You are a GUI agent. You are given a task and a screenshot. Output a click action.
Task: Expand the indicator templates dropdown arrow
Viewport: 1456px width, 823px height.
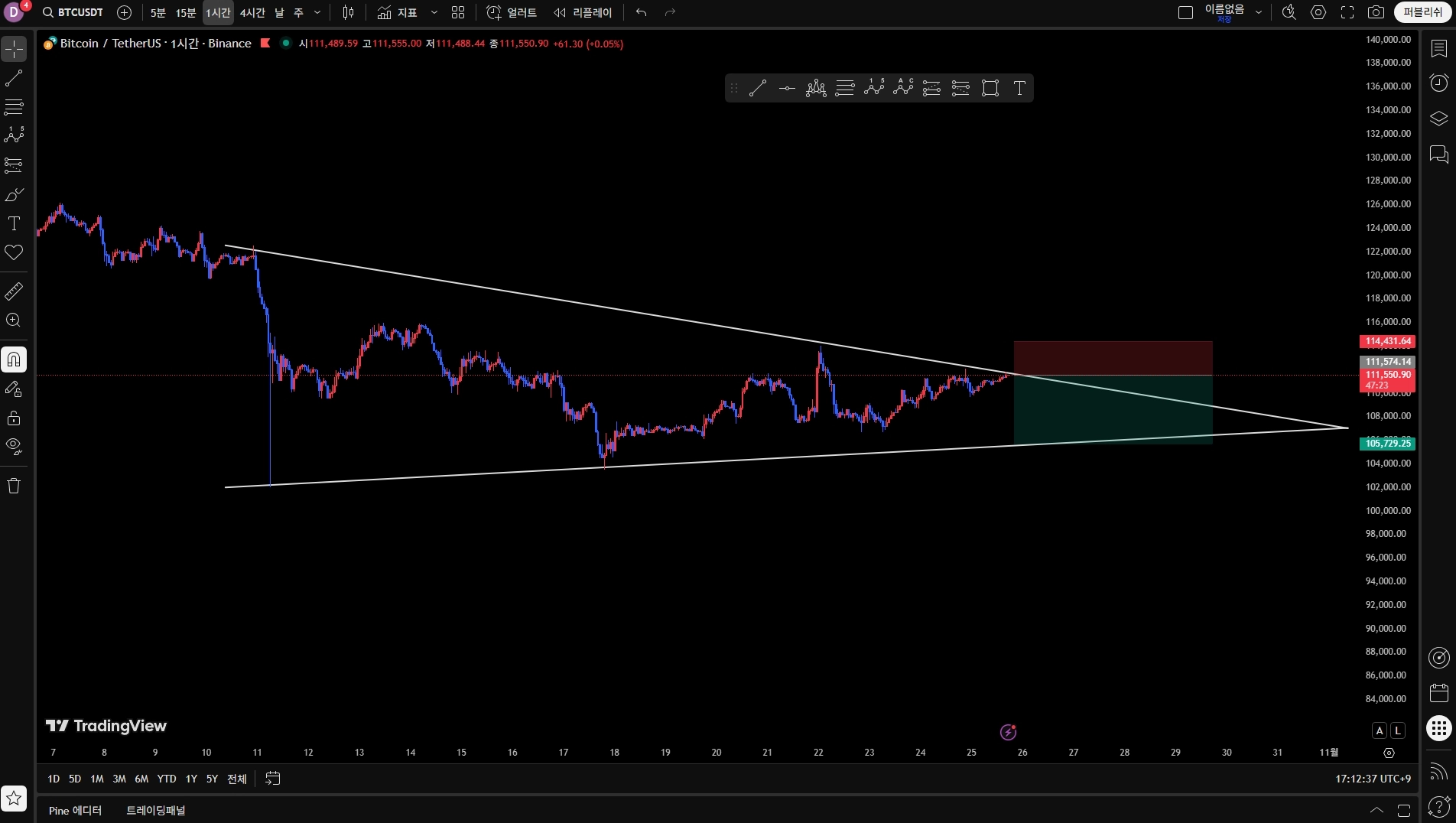pyautogui.click(x=434, y=12)
